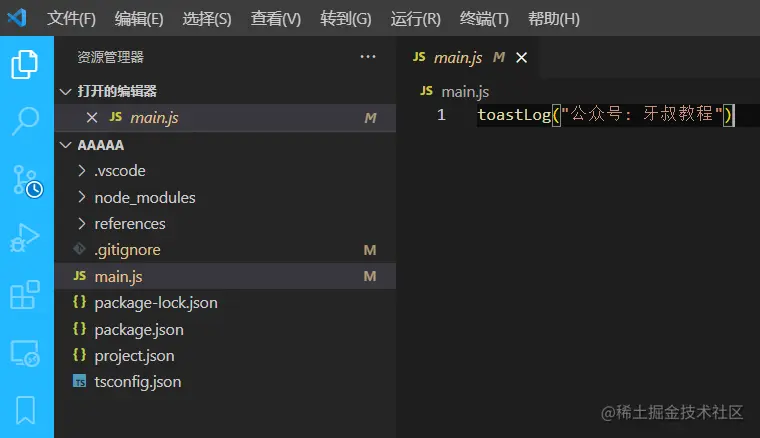
Task: Click JS icon of main.js in AAAAA folder
Action: (79, 276)
